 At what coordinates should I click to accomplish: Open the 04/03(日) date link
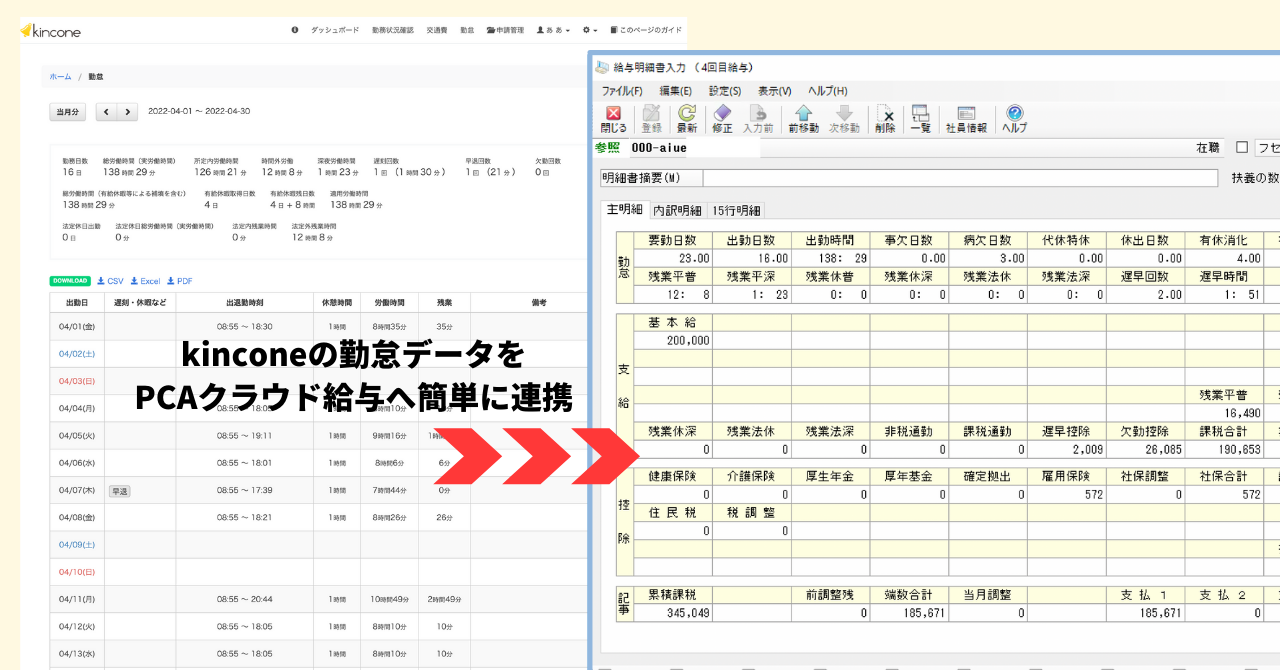click(x=77, y=381)
